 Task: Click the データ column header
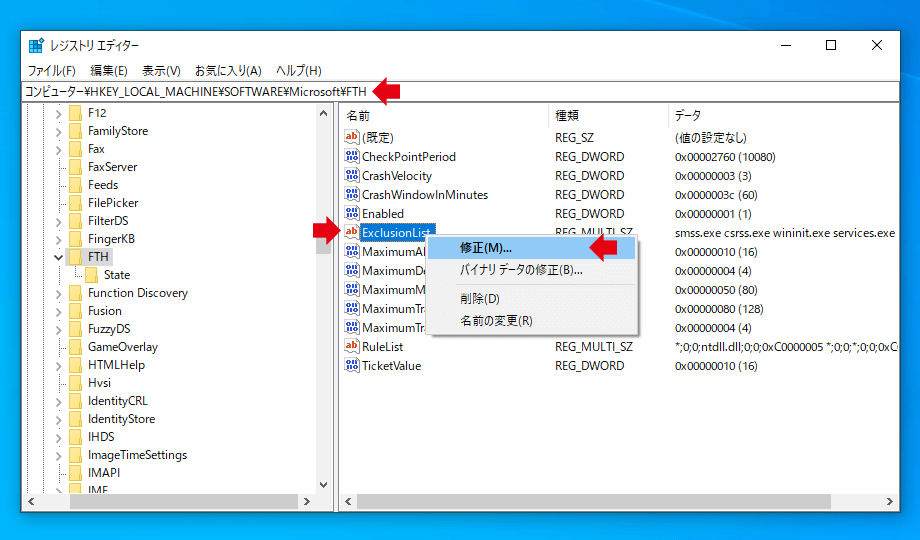(x=784, y=116)
